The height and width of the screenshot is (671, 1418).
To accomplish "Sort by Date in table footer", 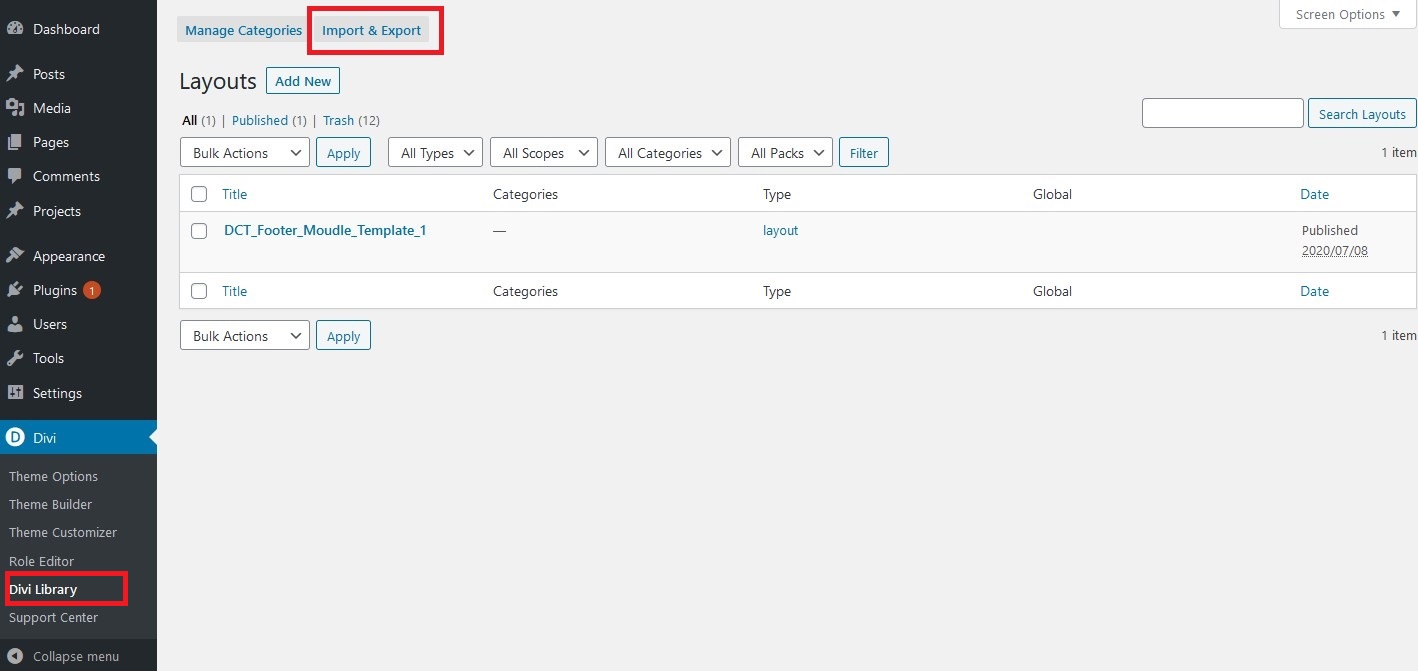I will coord(1315,291).
